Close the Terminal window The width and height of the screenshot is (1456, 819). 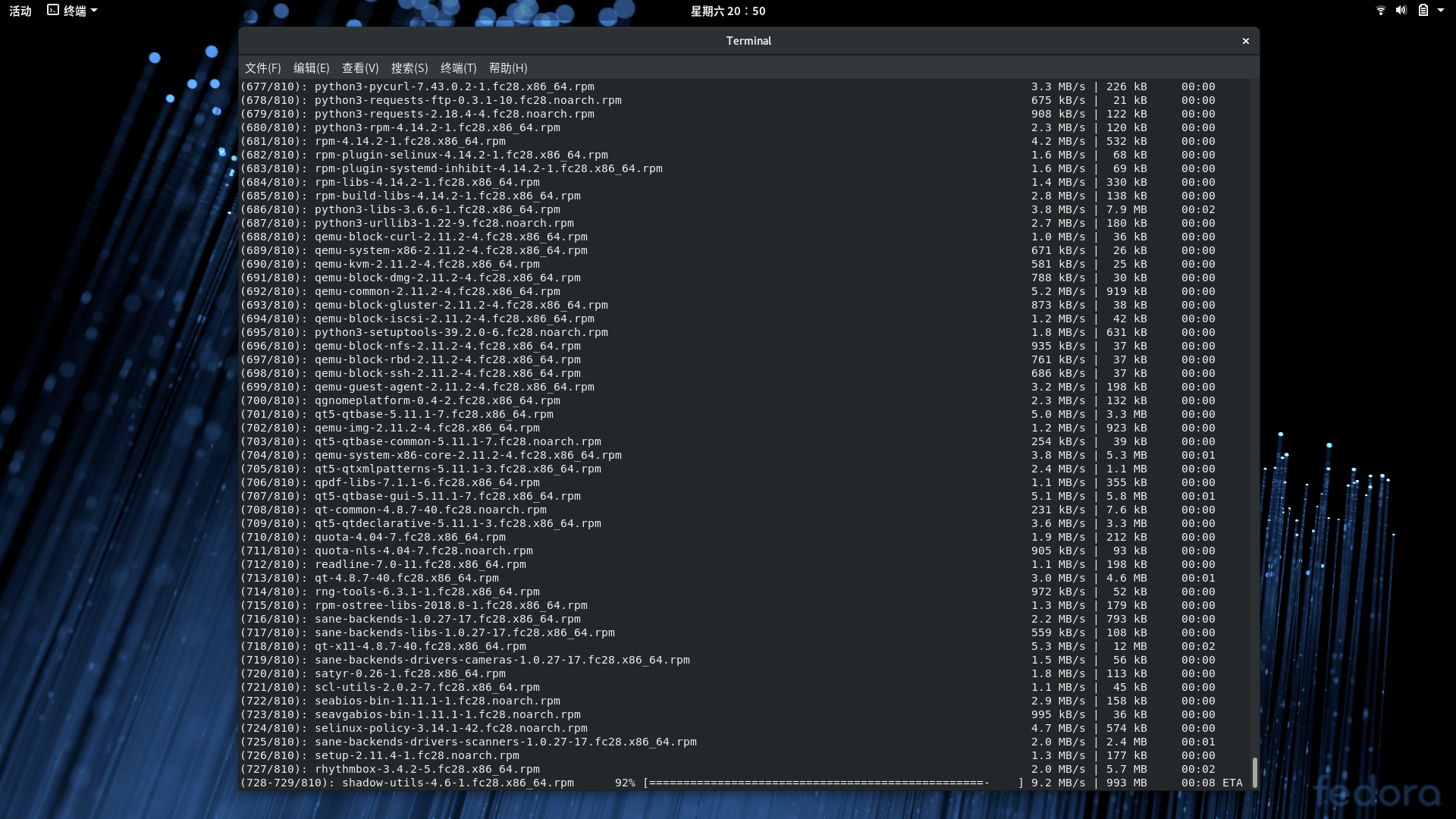1245,41
